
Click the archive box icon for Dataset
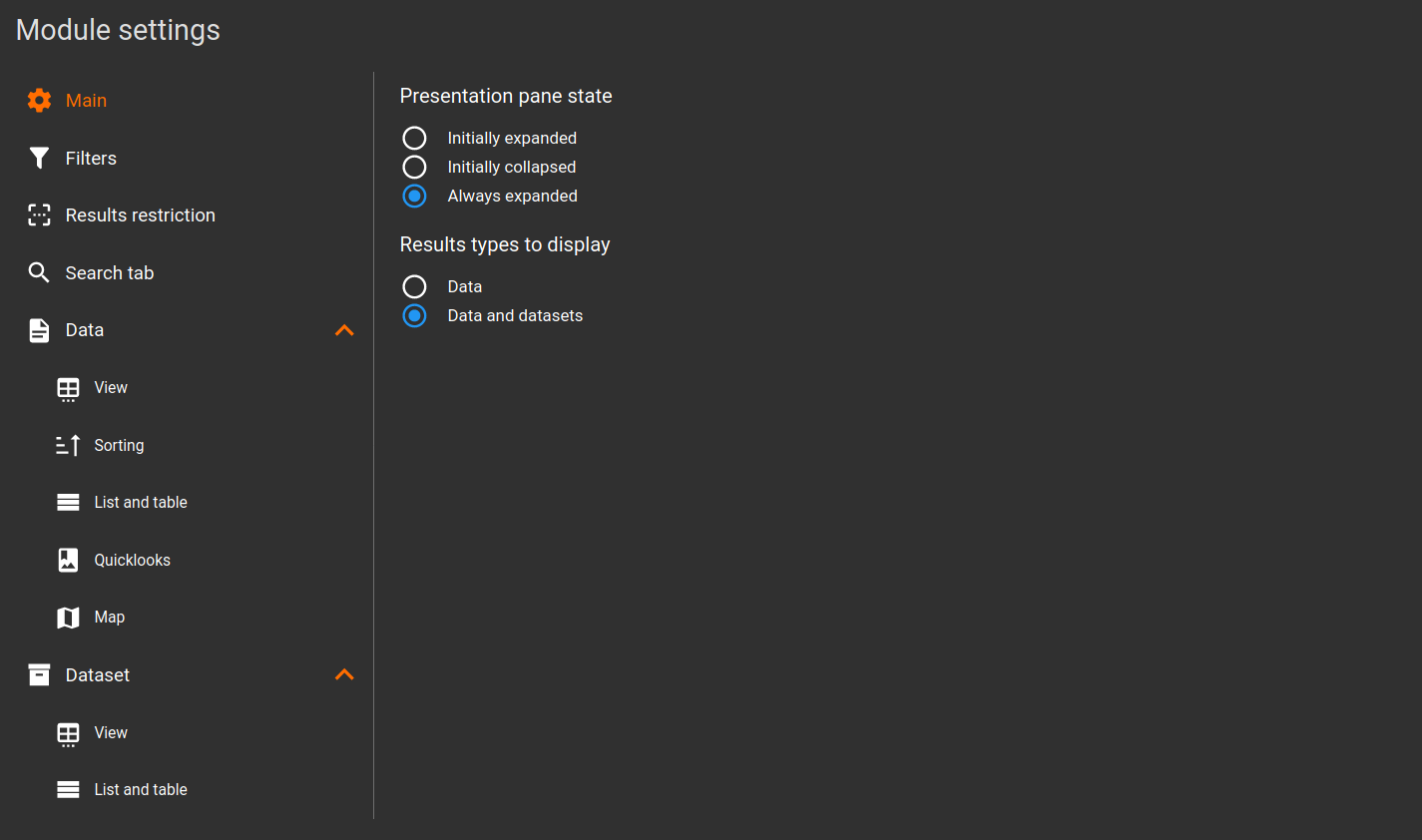(39, 675)
